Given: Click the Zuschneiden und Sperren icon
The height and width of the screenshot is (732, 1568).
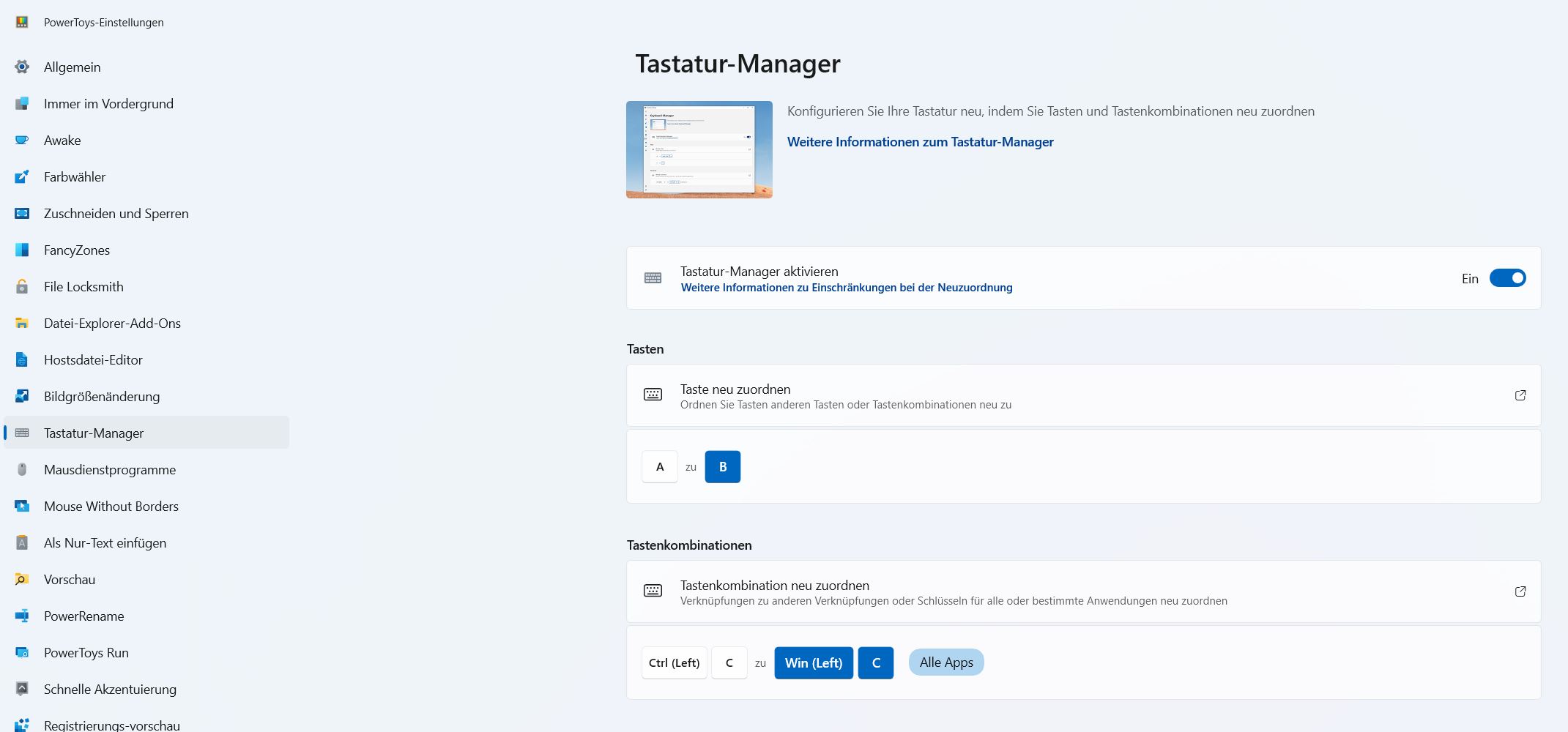Looking at the screenshot, I should coord(22,213).
